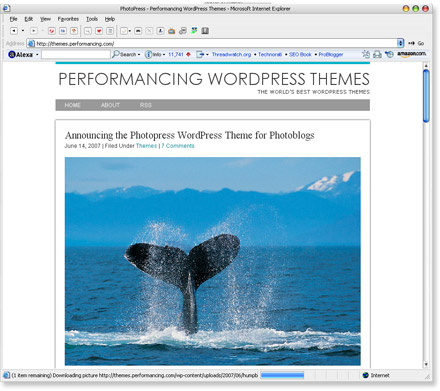Open the Alexa Info dropdown arrow
The image size is (440, 391).
click(x=164, y=55)
